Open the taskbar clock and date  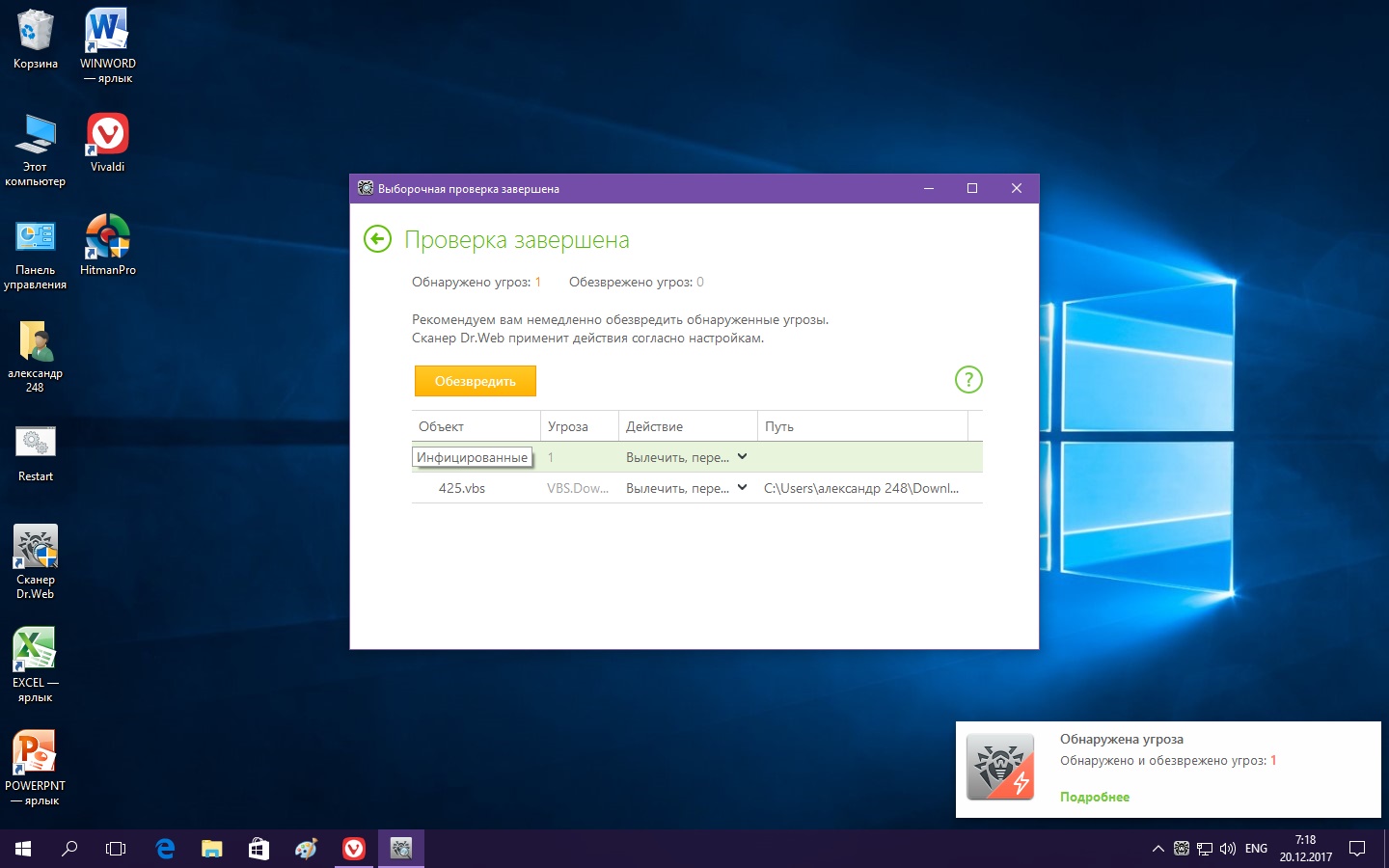pyautogui.click(x=1306, y=849)
